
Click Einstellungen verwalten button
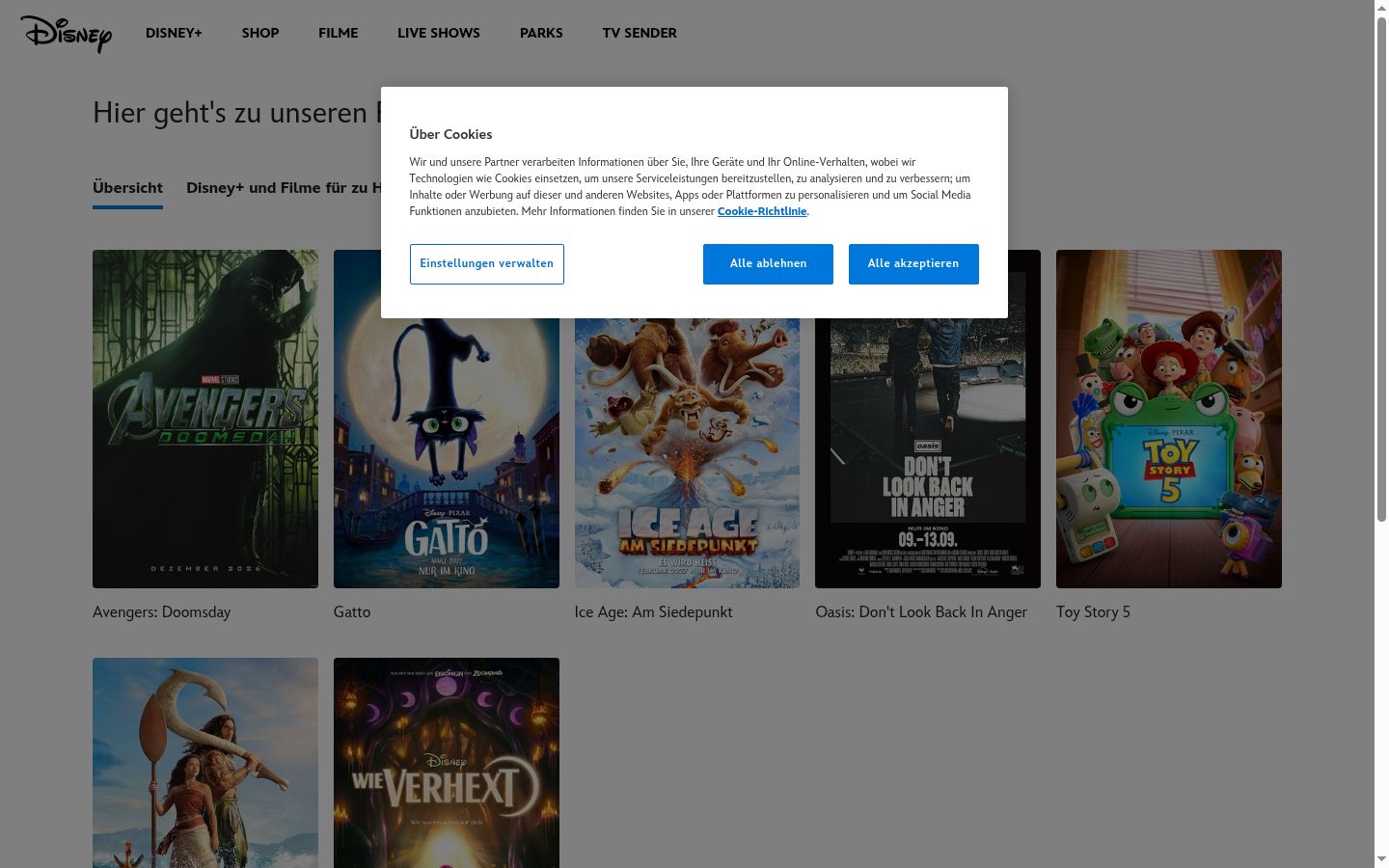(x=487, y=264)
